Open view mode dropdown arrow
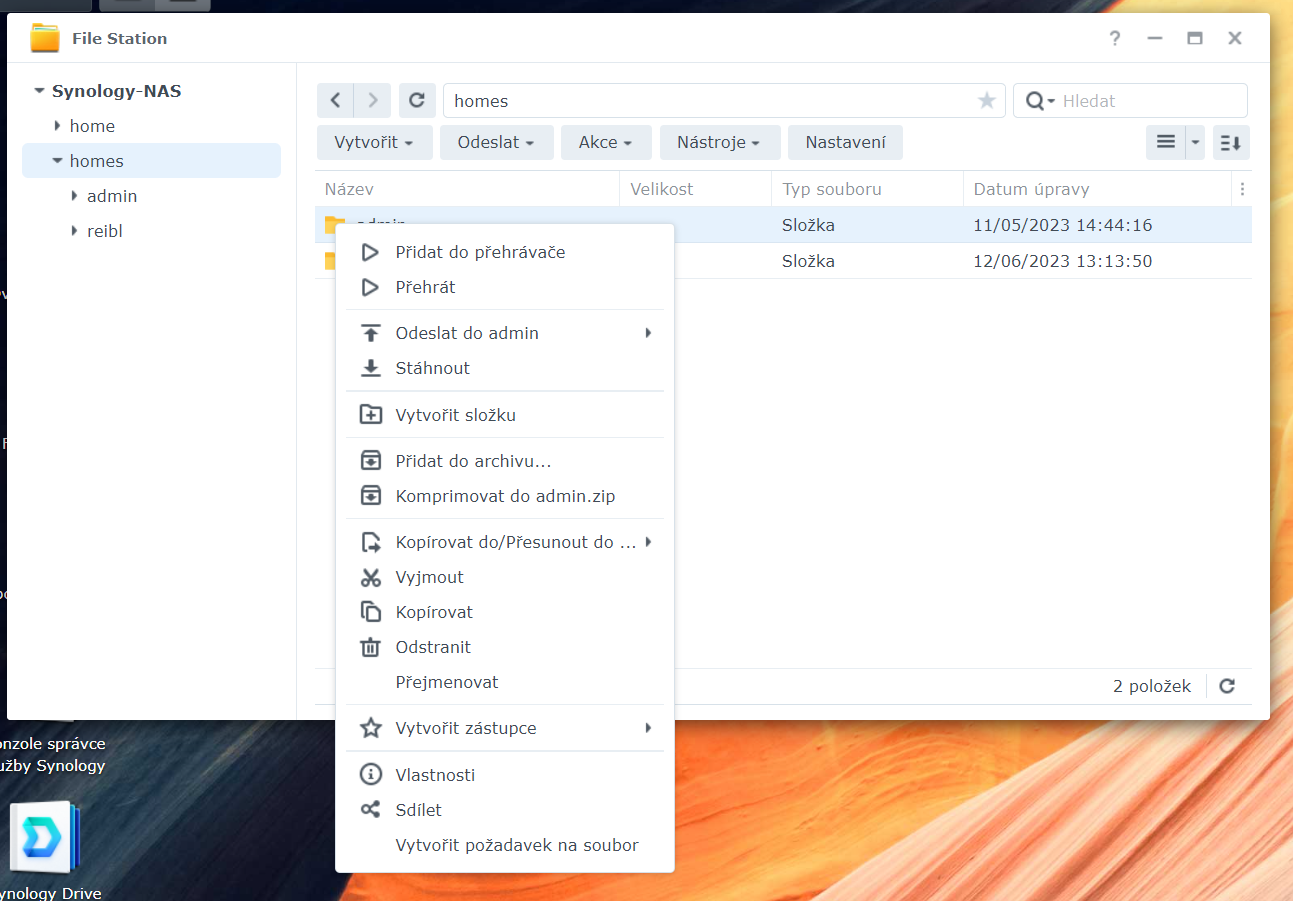The image size is (1293, 901). [1195, 142]
